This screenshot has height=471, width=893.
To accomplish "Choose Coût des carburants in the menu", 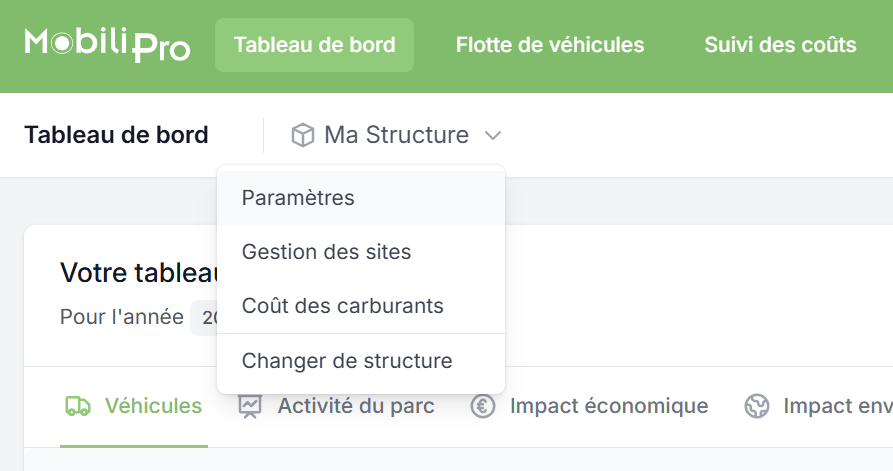I will point(342,306).
